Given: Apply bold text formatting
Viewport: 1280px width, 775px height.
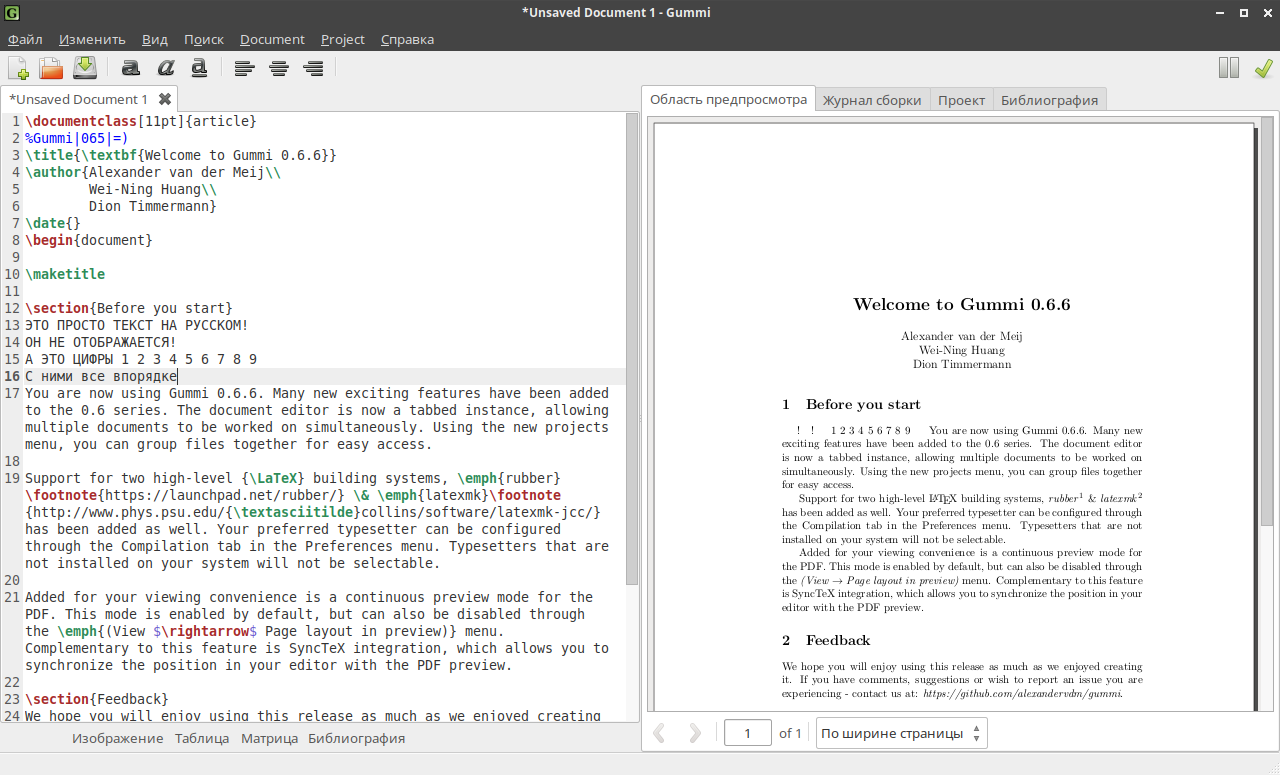Looking at the screenshot, I should 130,68.
